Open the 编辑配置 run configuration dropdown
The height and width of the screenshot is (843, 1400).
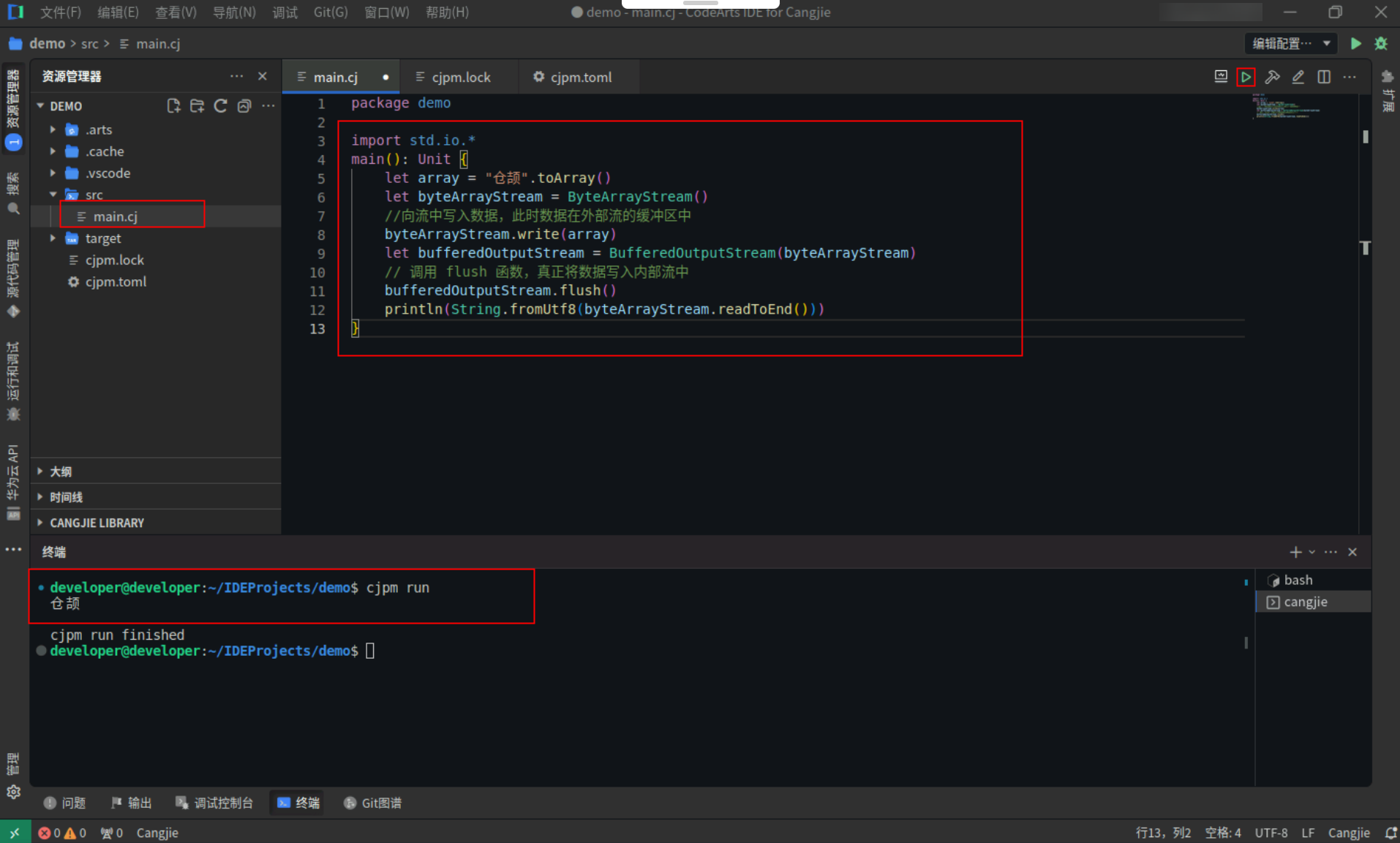point(1291,43)
